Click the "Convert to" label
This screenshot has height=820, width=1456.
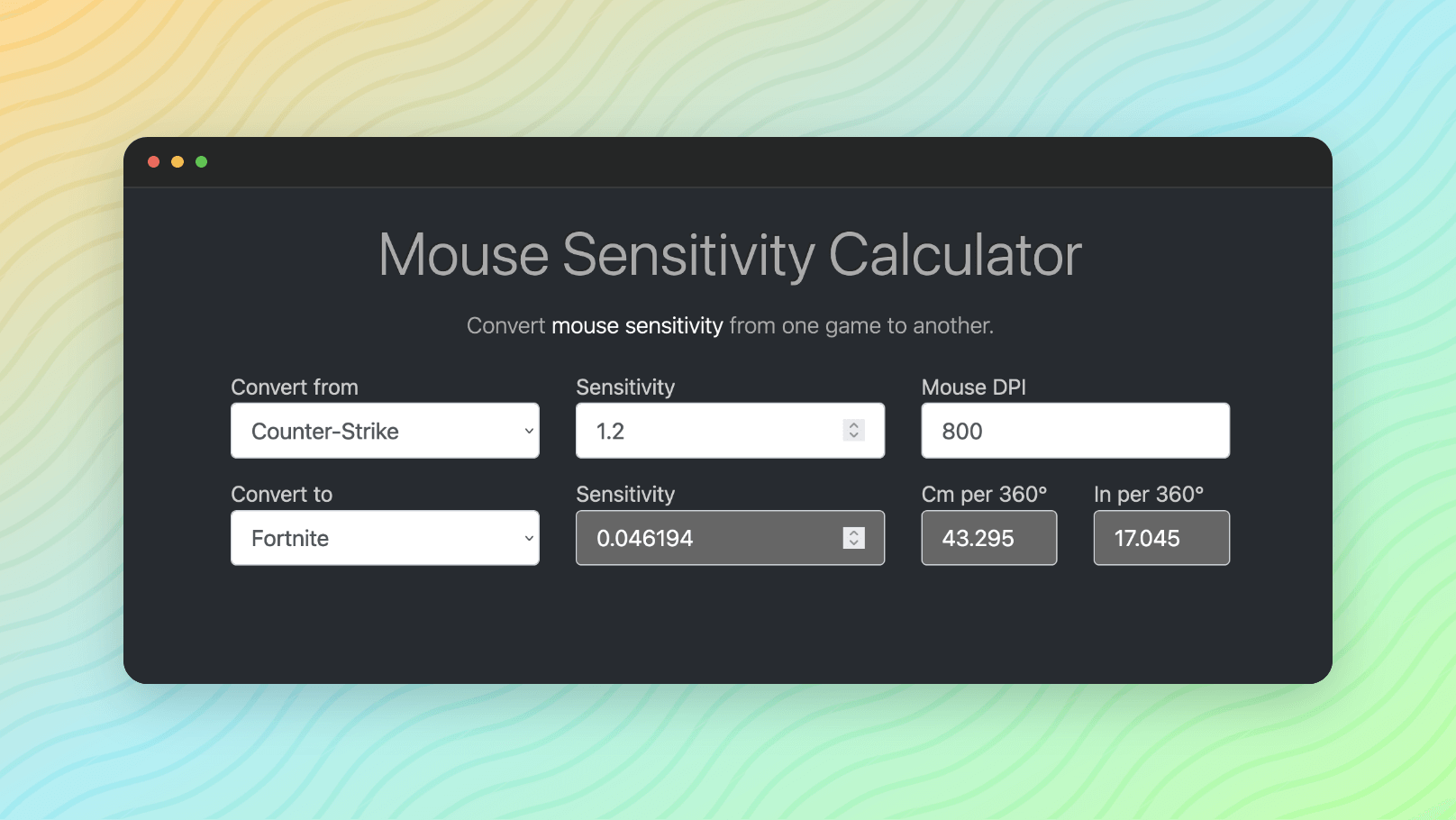tap(282, 495)
